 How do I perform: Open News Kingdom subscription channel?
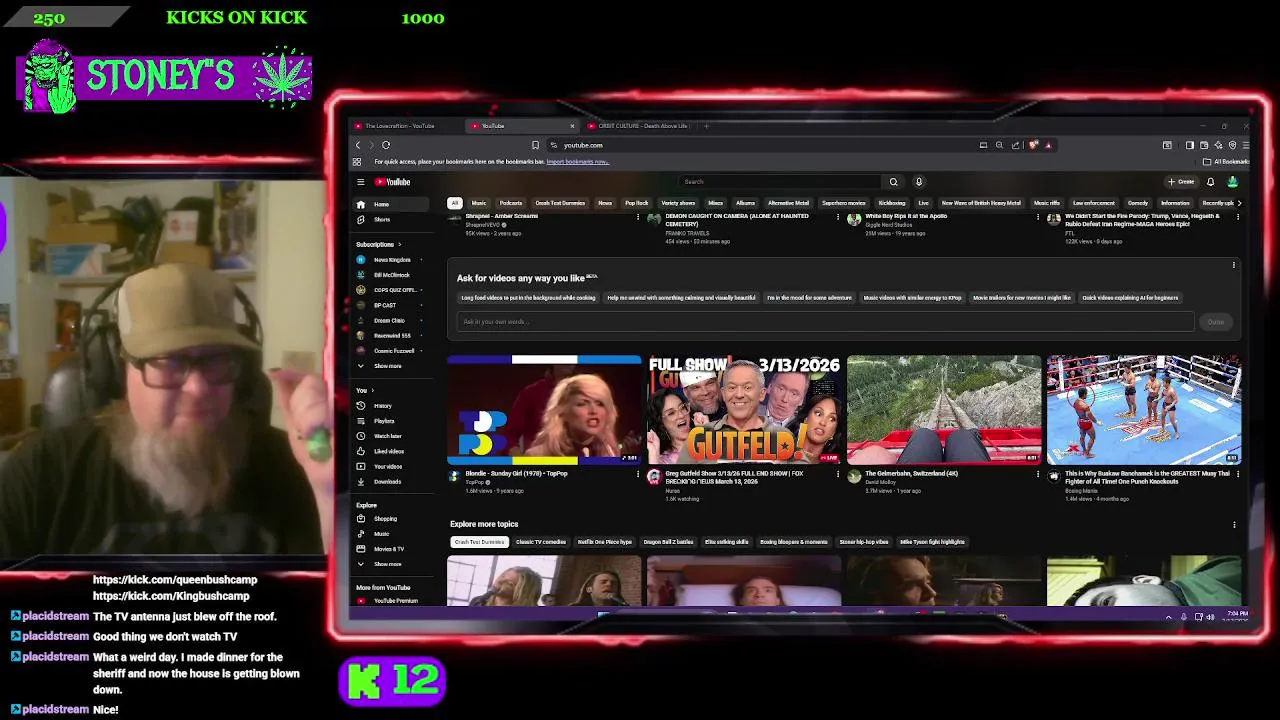[x=390, y=260]
